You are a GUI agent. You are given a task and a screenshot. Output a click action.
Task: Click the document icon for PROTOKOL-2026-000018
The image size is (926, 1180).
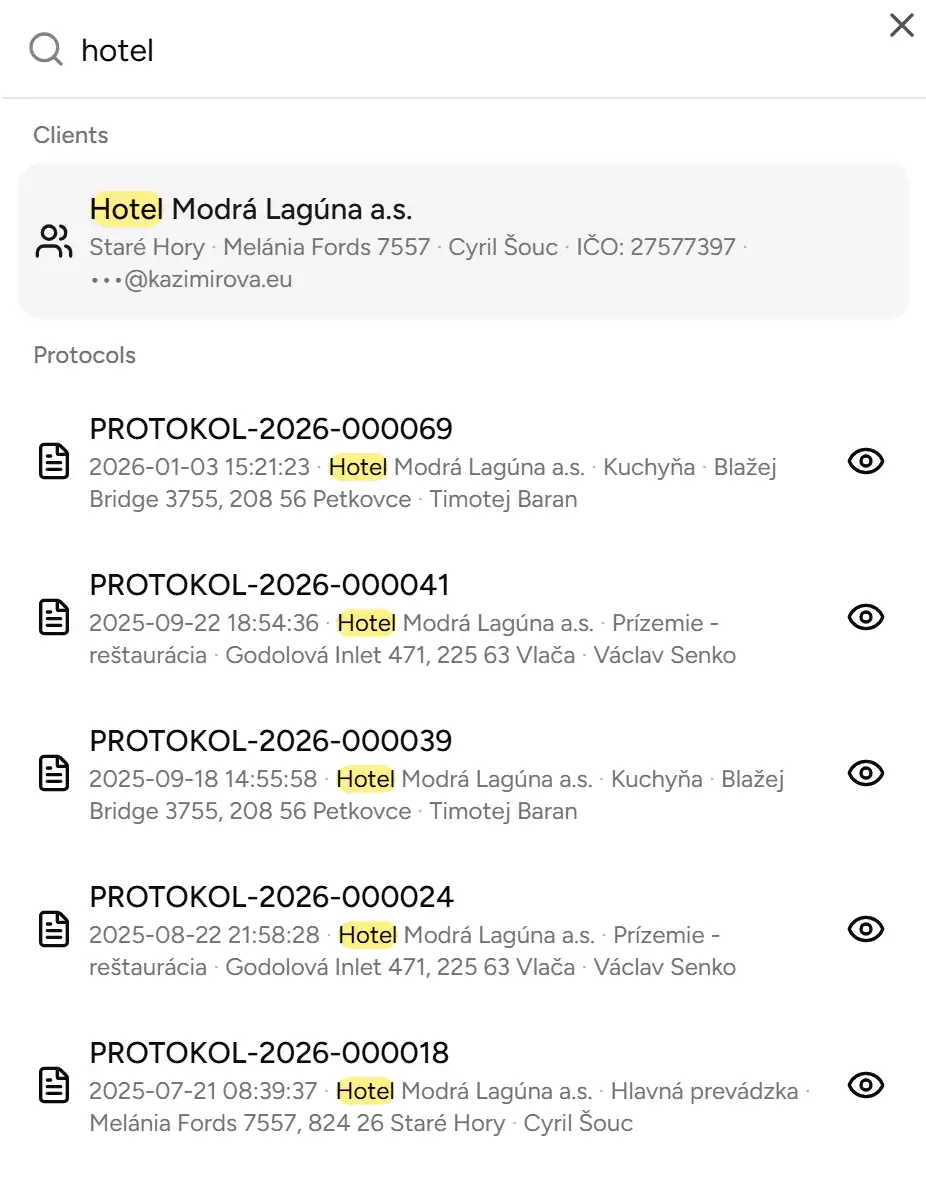click(x=53, y=1087)
